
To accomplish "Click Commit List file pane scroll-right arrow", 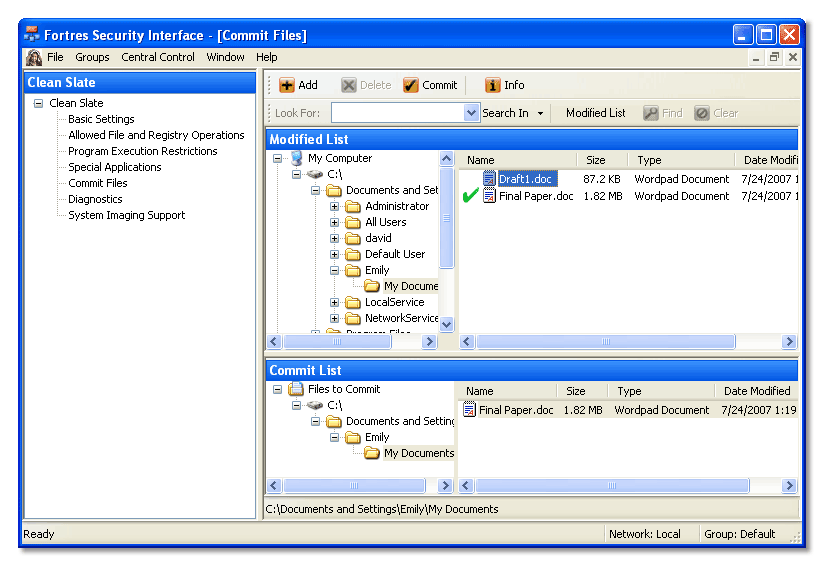I will (x=789, y=486).
